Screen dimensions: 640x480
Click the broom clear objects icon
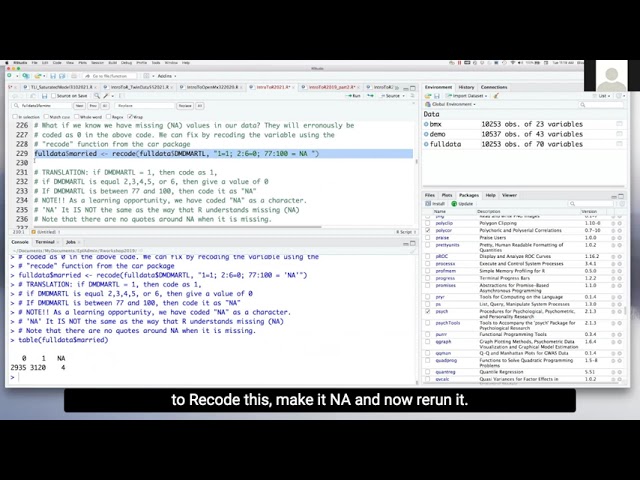coord(496,96)
